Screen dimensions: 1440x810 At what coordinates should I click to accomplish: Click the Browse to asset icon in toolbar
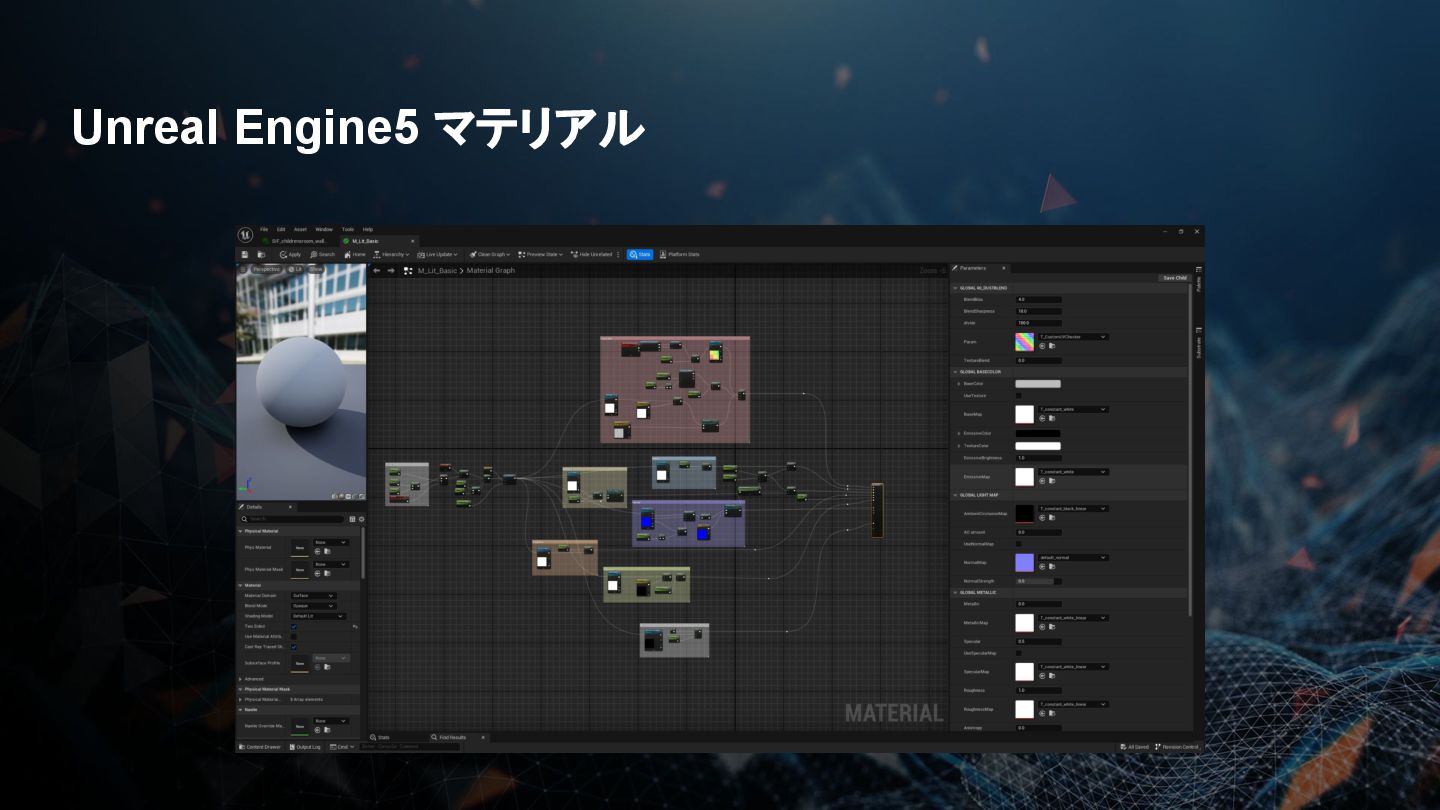click(261, 254)
